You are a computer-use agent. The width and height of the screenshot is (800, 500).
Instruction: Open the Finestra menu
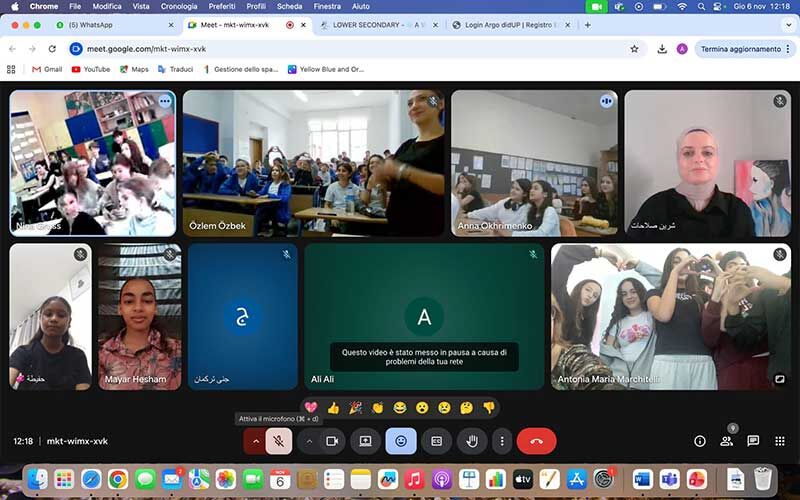327,7
